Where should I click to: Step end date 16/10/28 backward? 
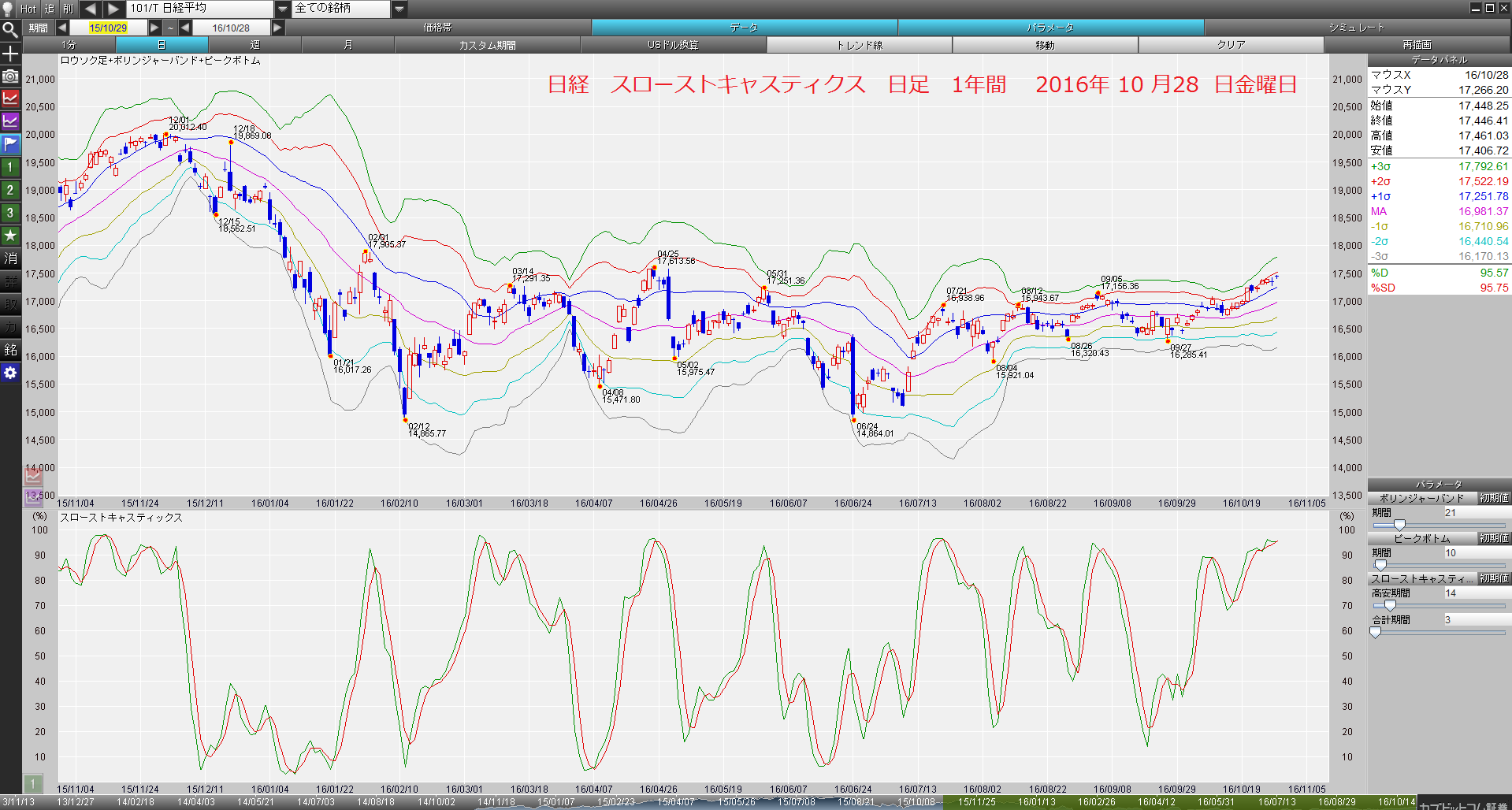click(185, 28)
